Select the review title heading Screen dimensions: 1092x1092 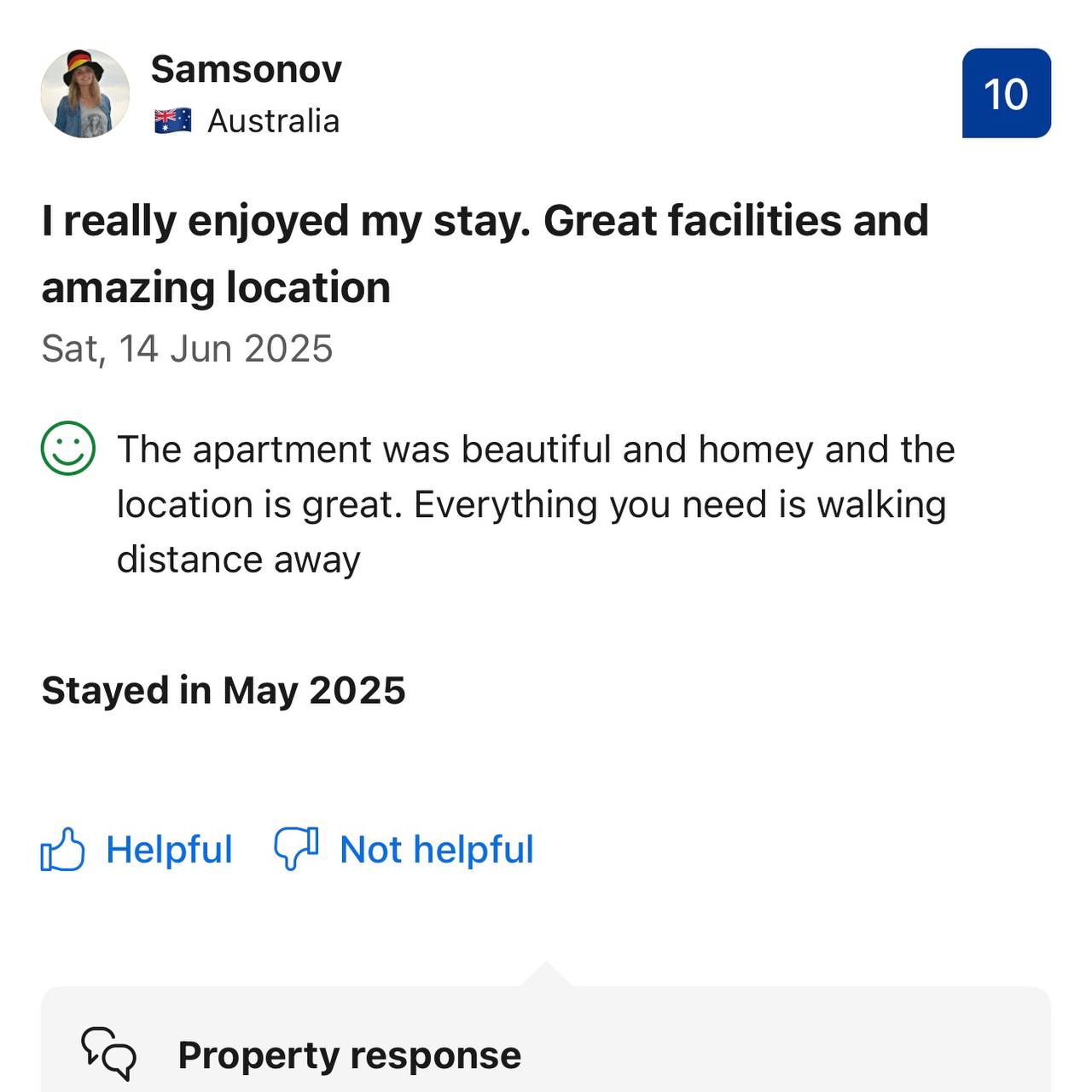click(485, 253)
